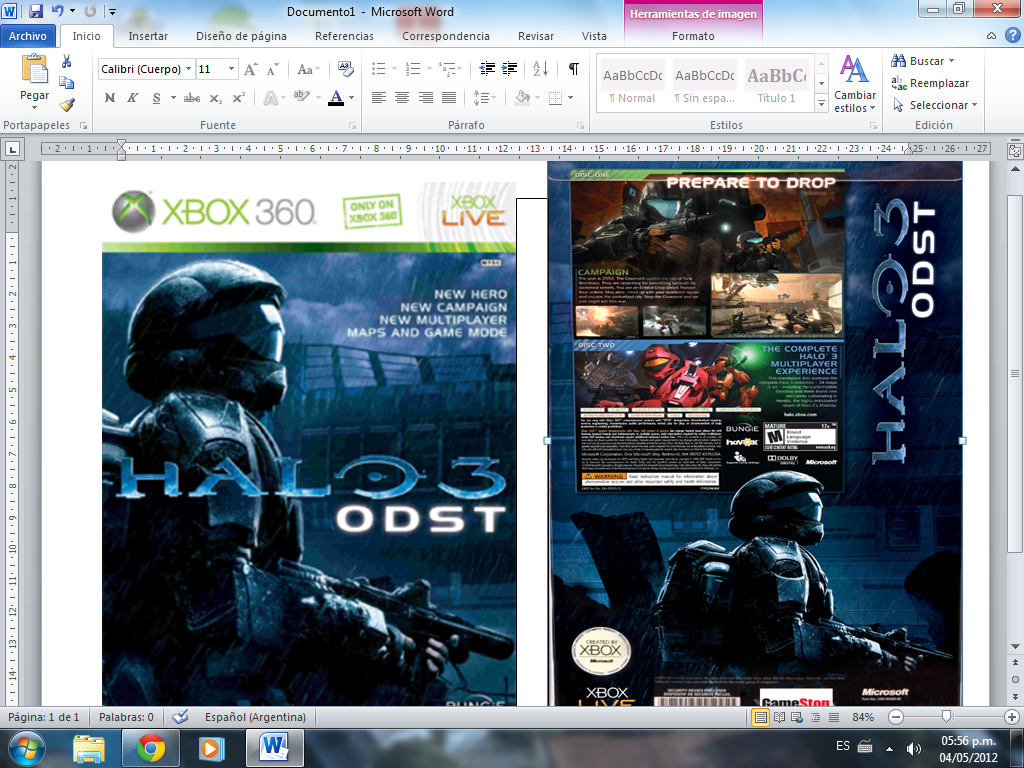This screenshot has height=768, width=1024.
Task: Open the Line Spacing dropdown
Action: click(484, 98)
